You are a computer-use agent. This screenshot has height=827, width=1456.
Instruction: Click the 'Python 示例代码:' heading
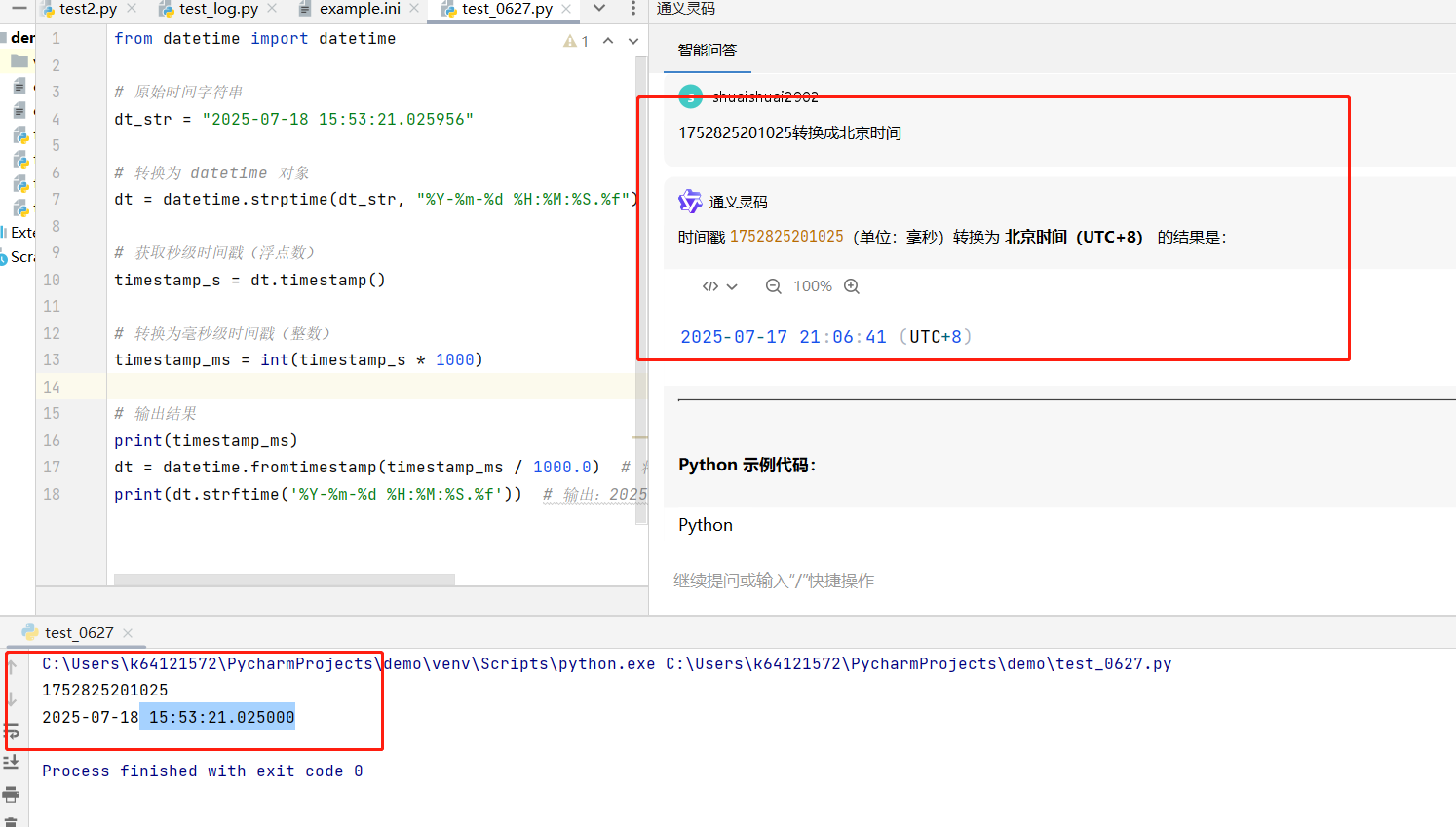747,465
